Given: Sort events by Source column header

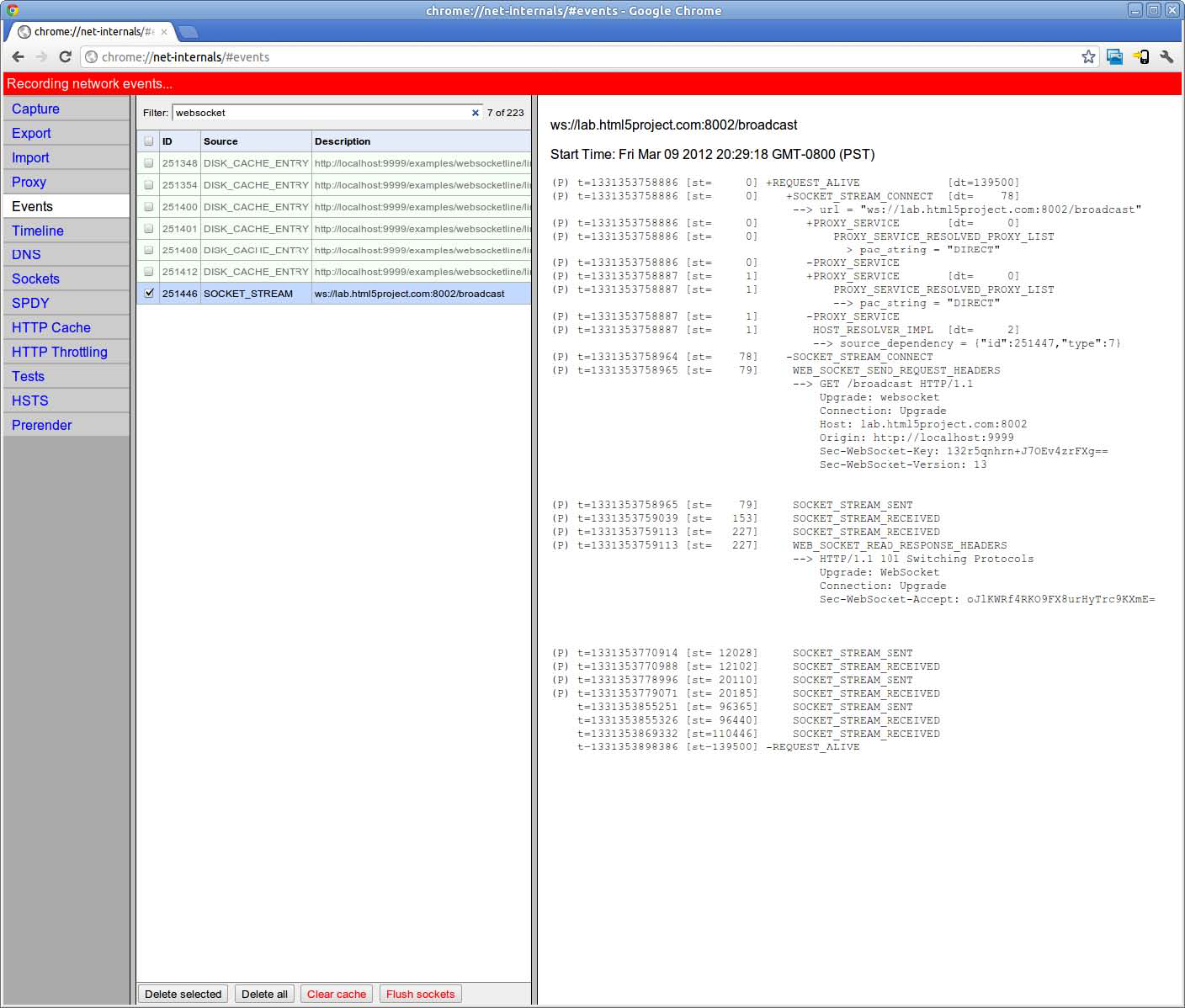Looking at the screenshot, I should [x=221, y=141].
